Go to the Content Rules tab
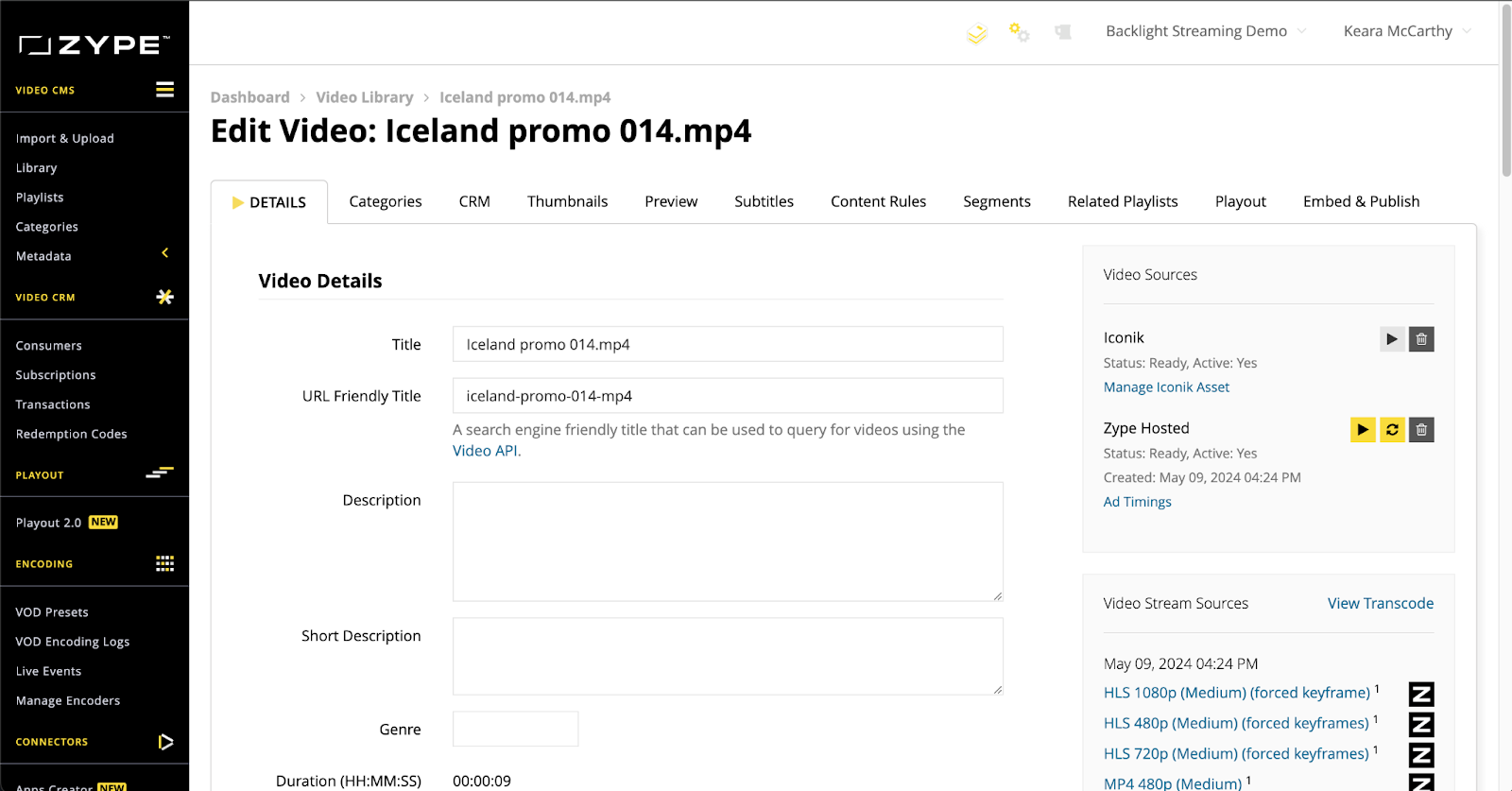The height and width of the screenshot is (791, 1512). (x=878, y=201)
